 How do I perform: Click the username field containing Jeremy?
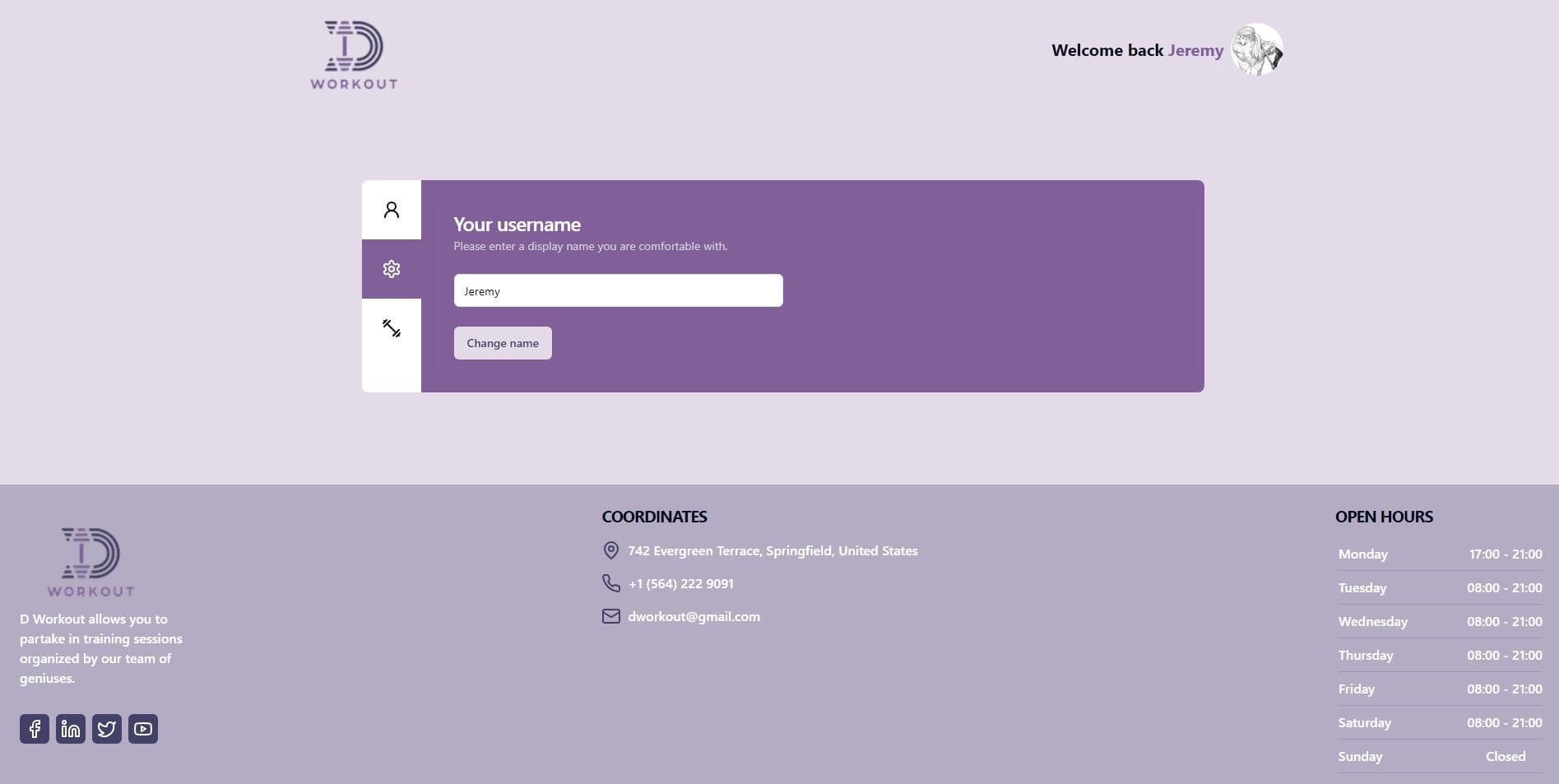618,290
